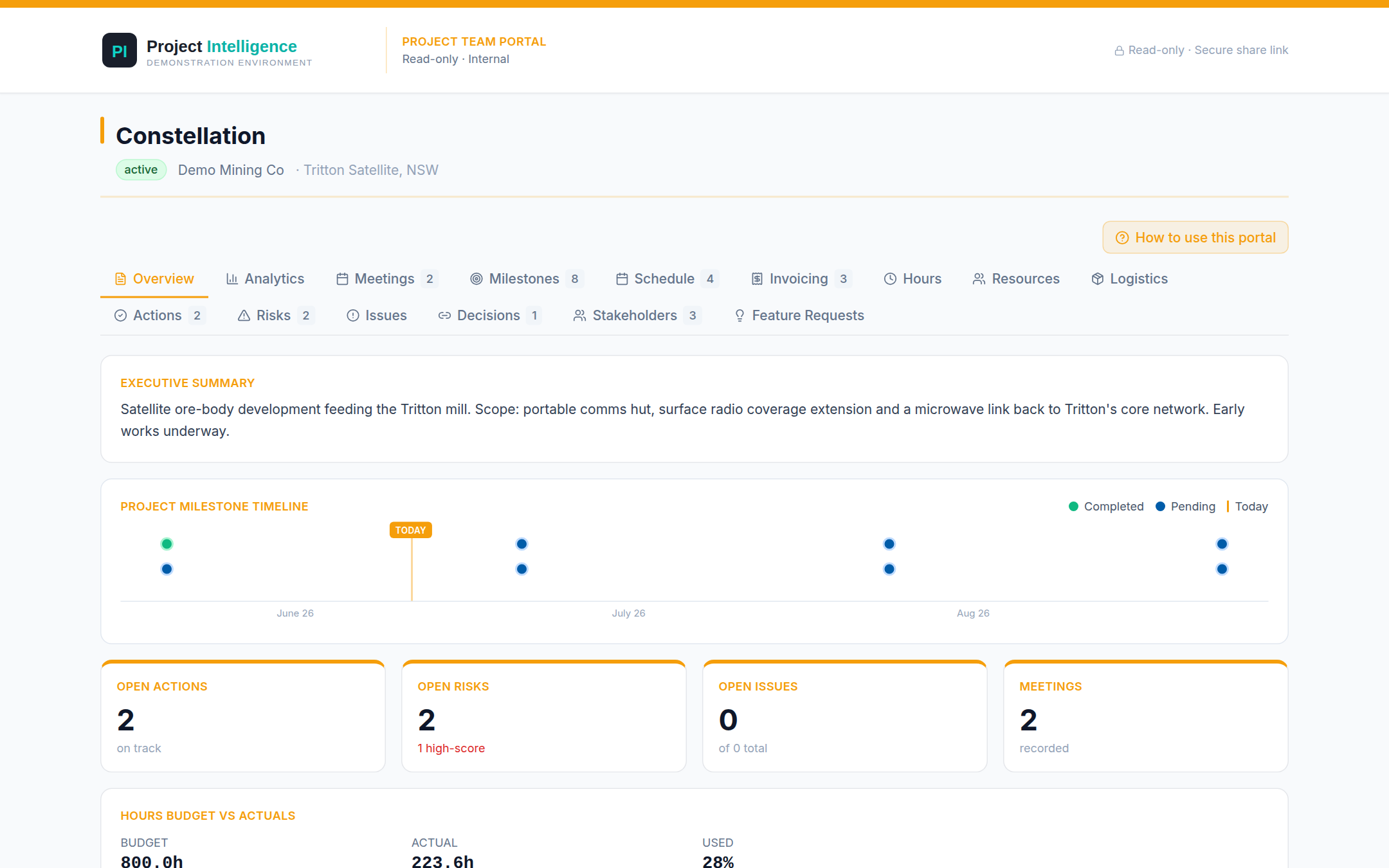Select upper pending milestone before Aug 26
This screenshot has width=1389, height=868.
(x=889, y=544)
